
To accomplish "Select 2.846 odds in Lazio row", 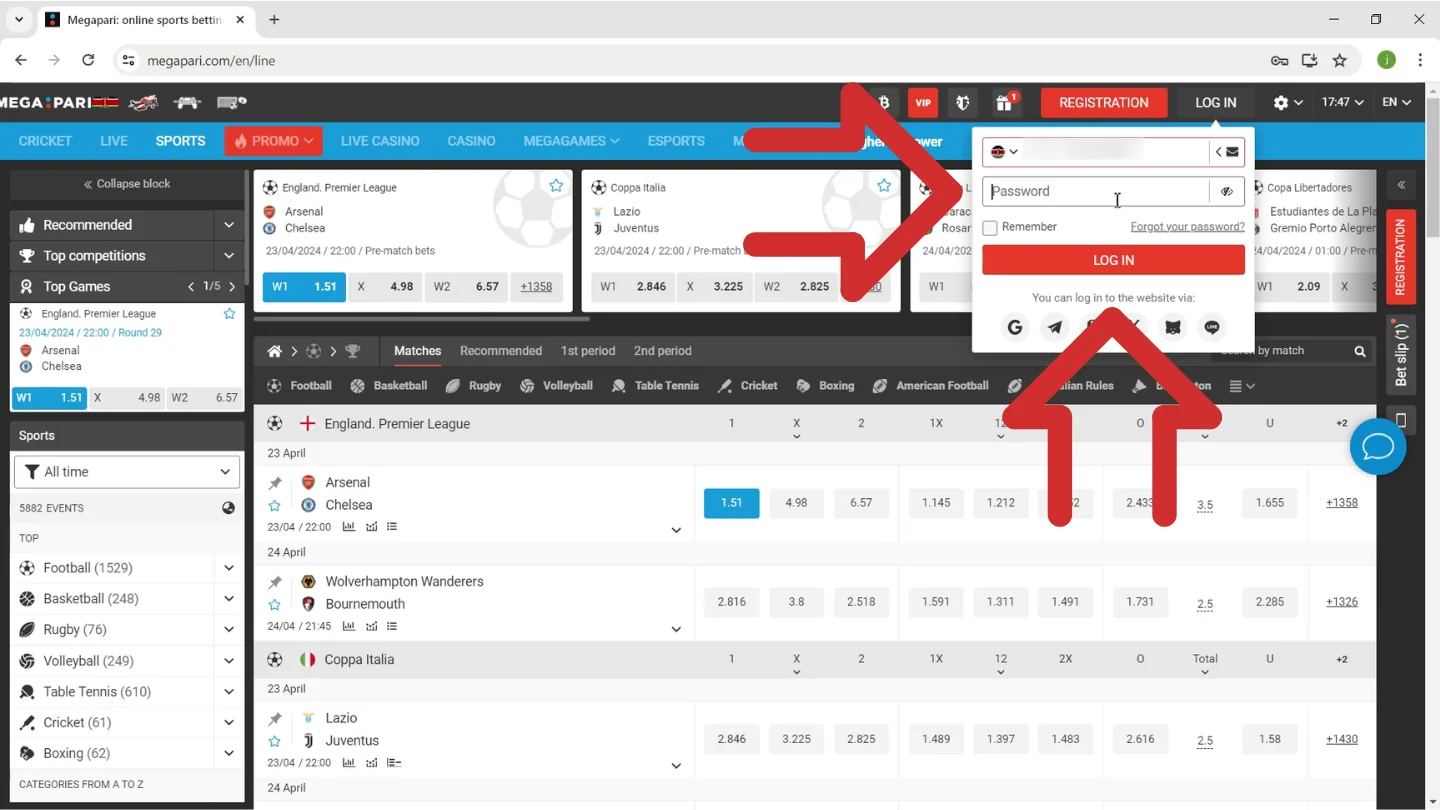I will point(732,739).
